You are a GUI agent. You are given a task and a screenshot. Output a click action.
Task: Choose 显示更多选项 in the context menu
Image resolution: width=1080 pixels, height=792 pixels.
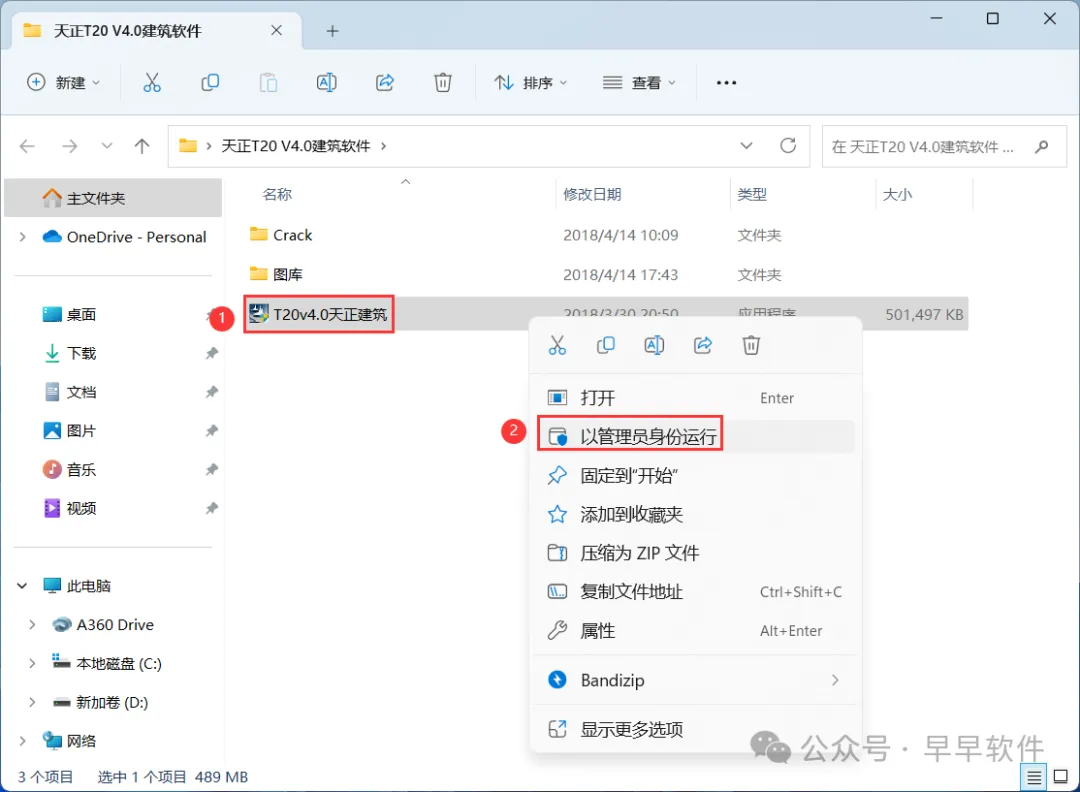696,729
